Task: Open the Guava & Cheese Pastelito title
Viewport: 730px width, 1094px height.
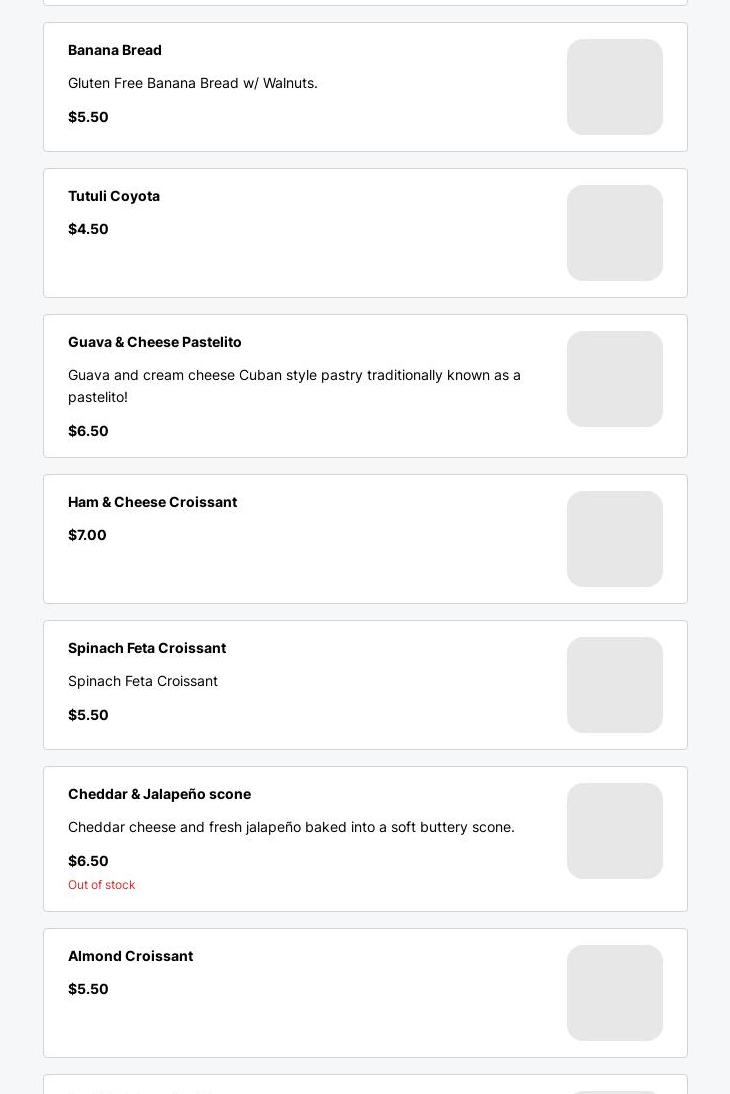Action: (155, 342)
